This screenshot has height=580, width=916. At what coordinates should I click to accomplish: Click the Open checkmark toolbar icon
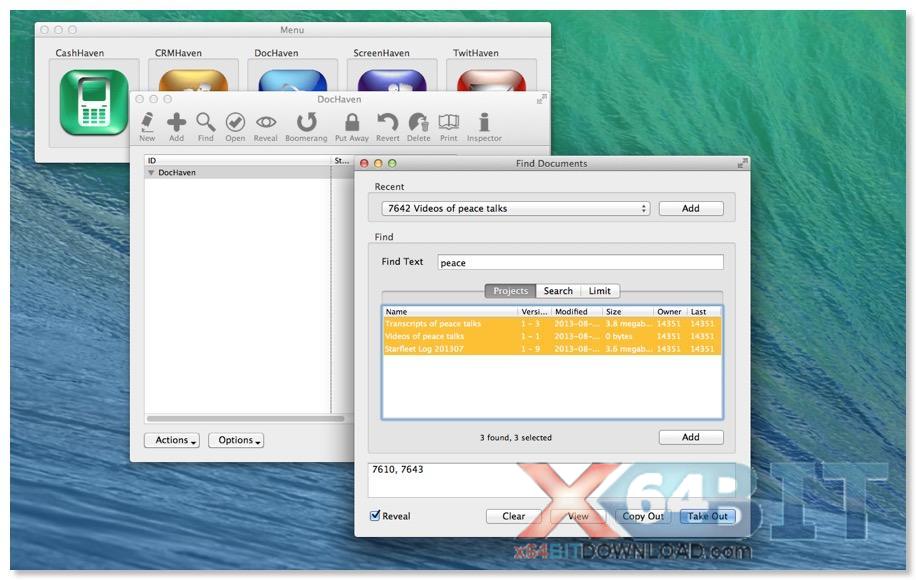tap(235, 127)
